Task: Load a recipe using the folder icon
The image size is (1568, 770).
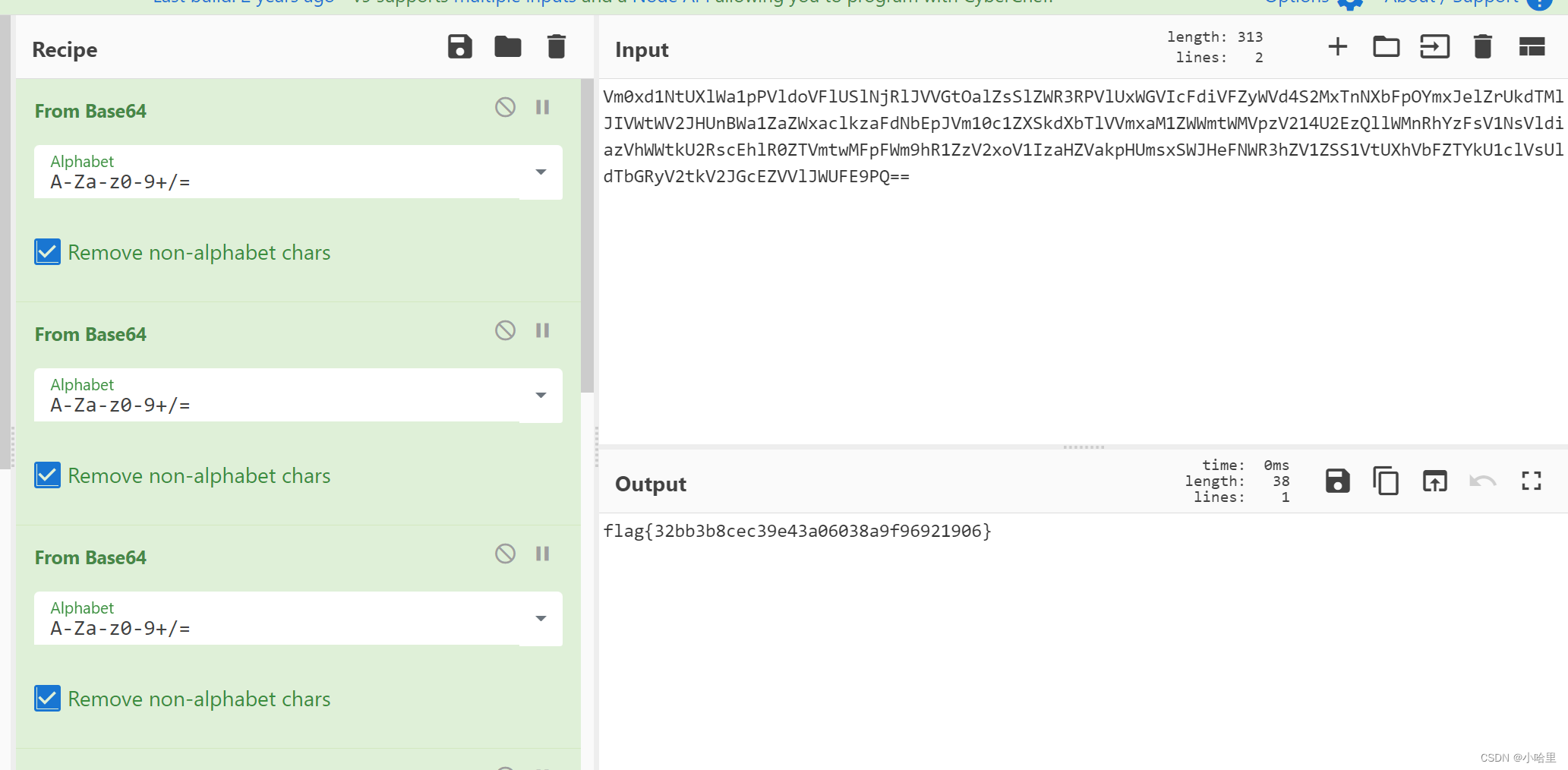Action: pyautogui.click(x=508, y=47)
